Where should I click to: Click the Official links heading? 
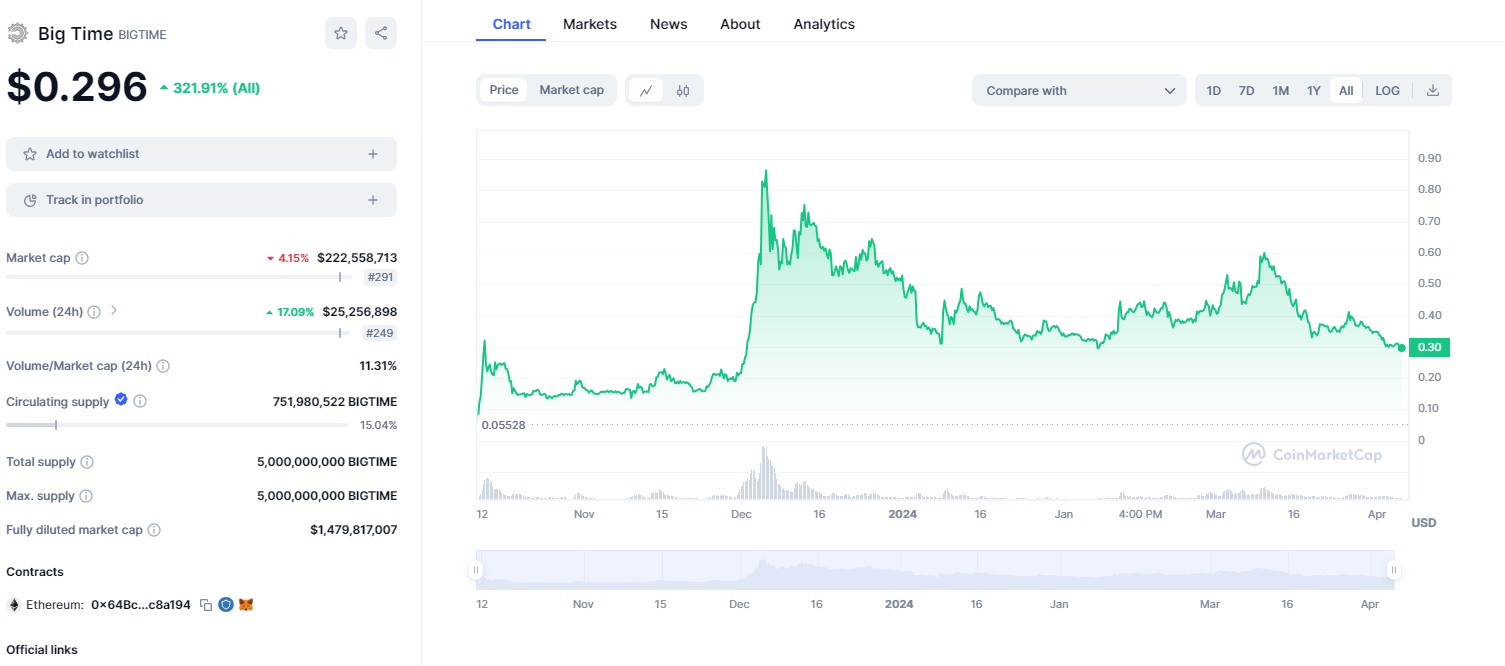pos(42,650)
